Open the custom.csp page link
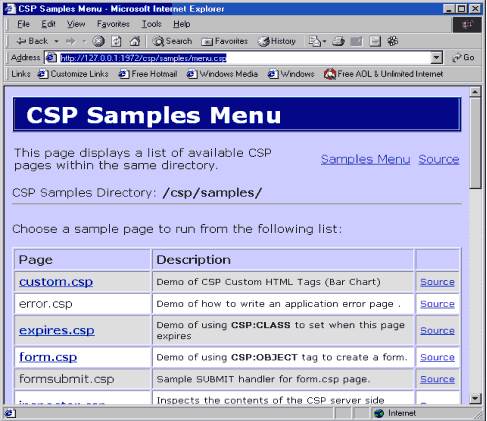487x421 pixels. click(x=56, y=282)
